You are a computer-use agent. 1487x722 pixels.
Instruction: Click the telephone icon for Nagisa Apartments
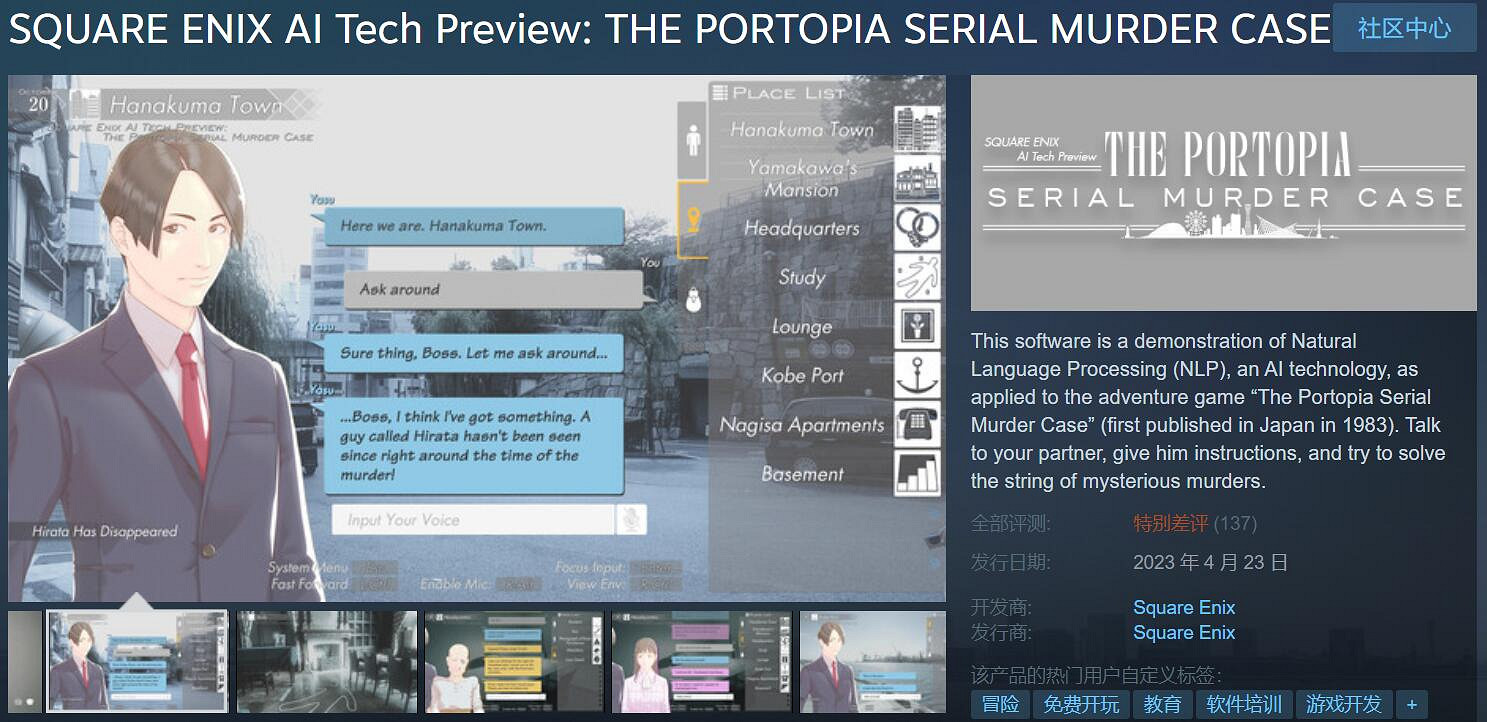coord(916,424)
